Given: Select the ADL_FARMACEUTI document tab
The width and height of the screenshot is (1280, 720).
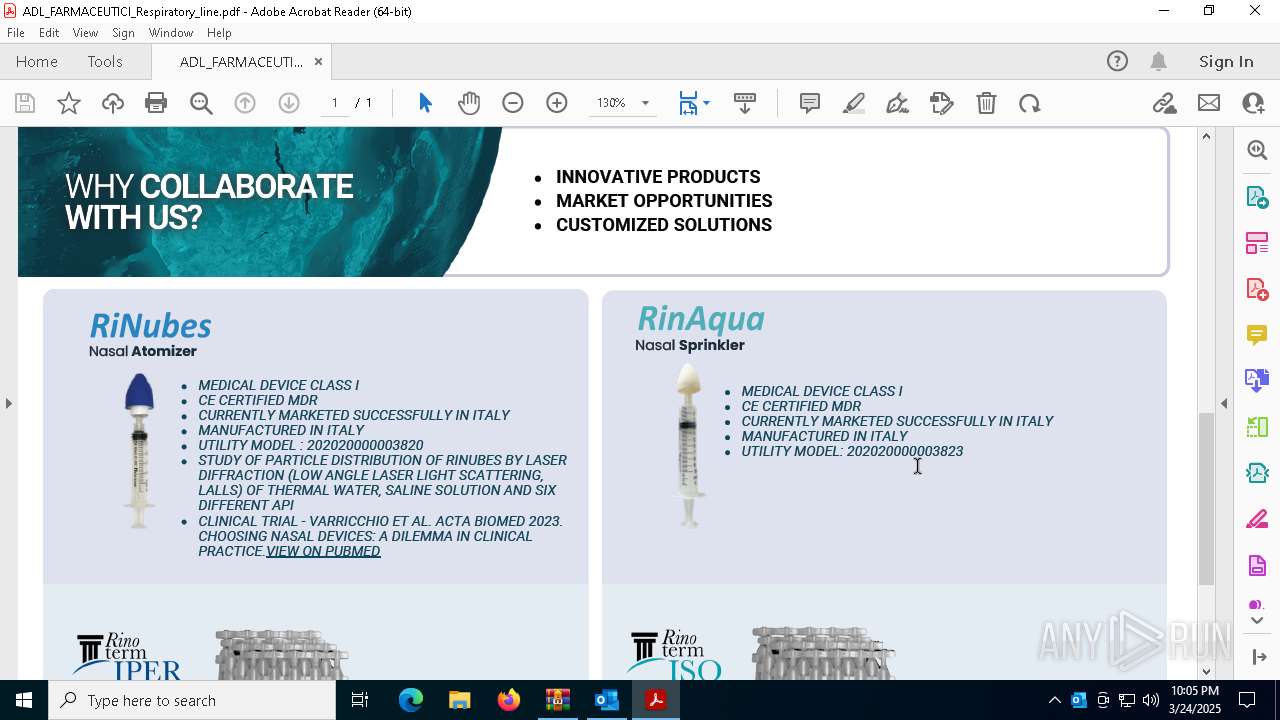Looking at the screenshot, I should tap(241, 62).
